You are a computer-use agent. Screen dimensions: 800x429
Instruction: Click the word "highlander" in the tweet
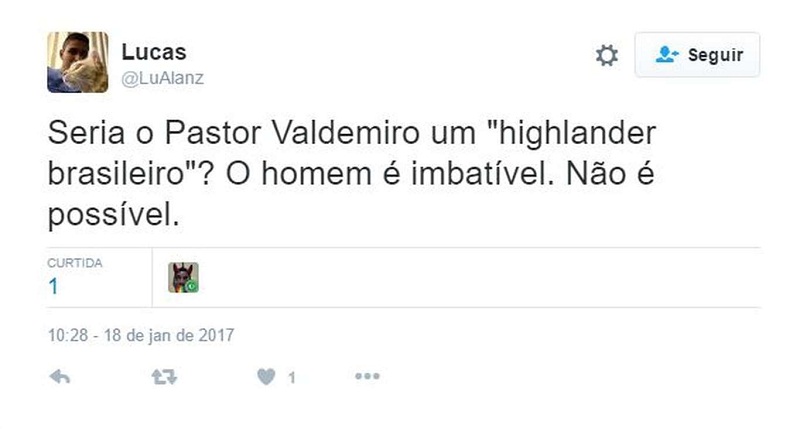click(577, 133)
